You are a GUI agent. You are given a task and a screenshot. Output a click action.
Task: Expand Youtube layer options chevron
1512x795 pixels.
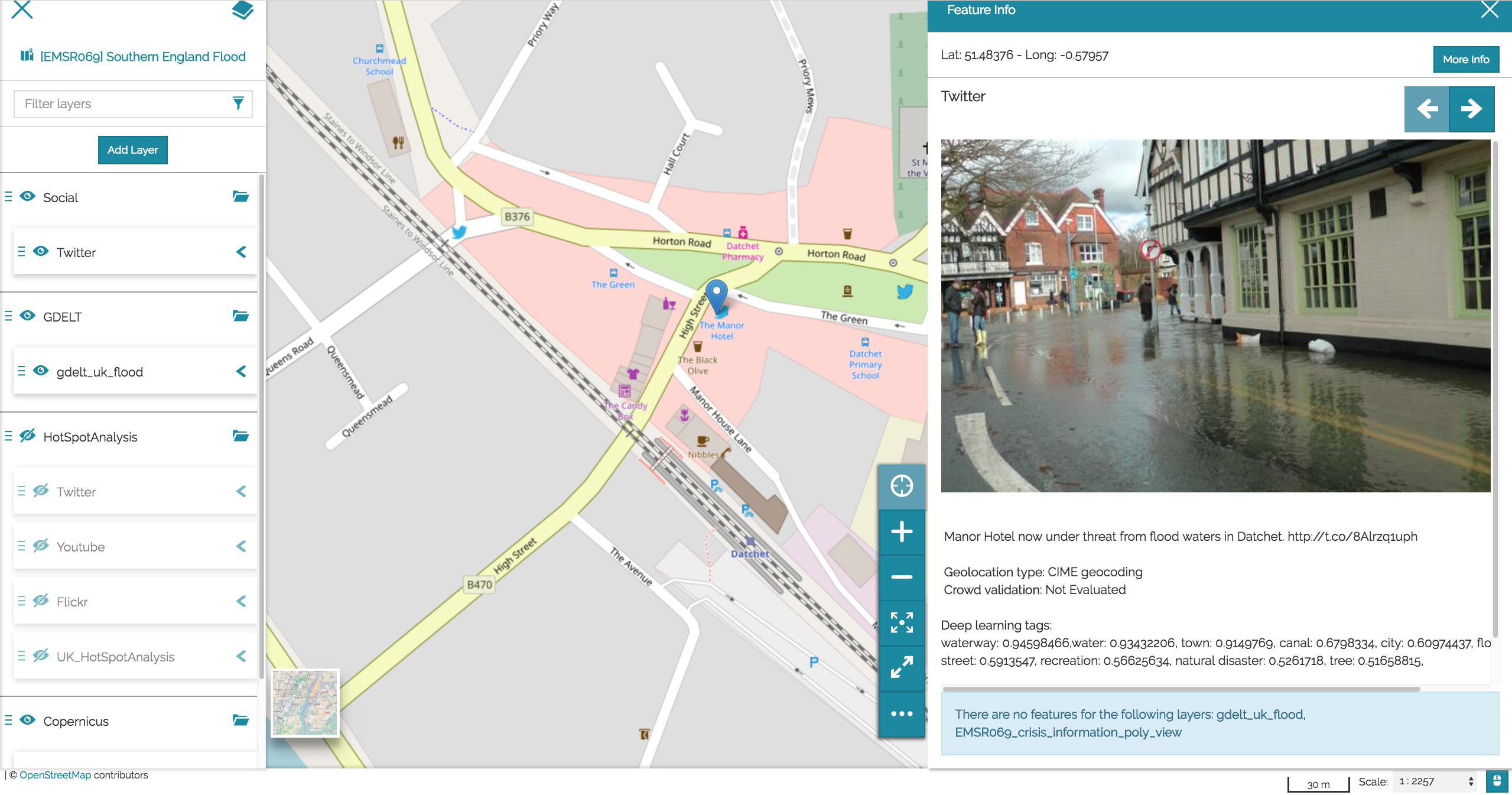click(241, 546)
